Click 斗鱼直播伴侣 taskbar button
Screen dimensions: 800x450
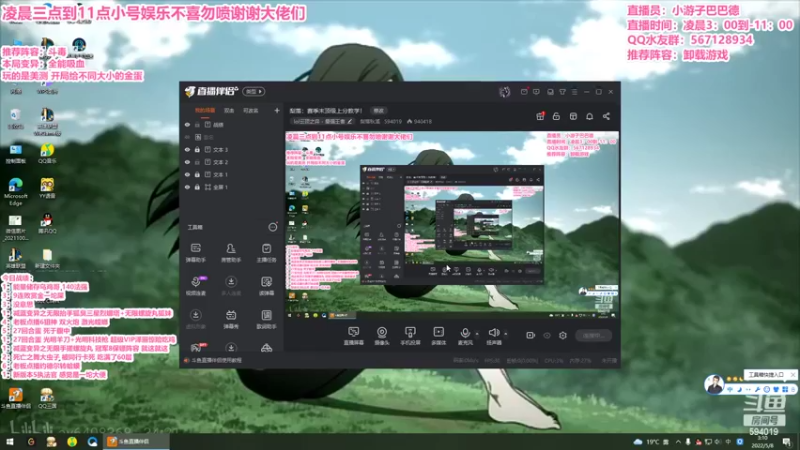pos(138,442)
